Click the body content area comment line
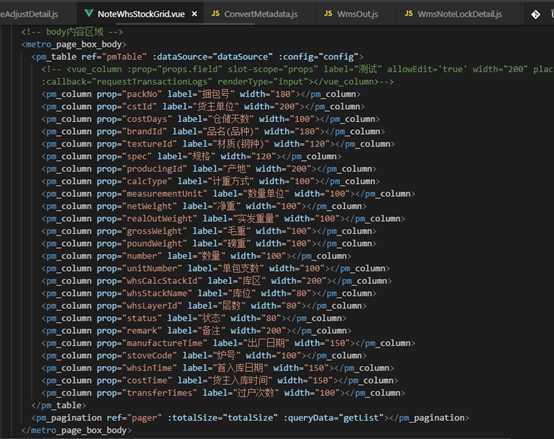Image resolution: width=554 pixels, height=439 pixels. 72,32
